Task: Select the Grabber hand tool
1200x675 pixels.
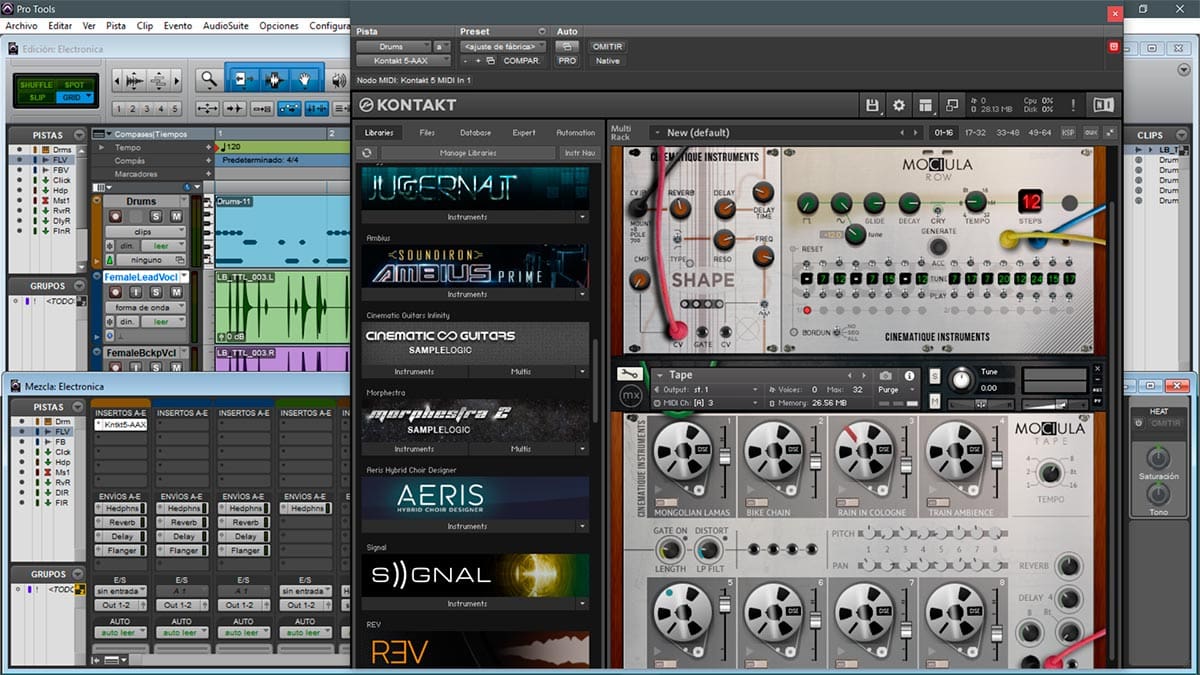Action: [305, 78]
